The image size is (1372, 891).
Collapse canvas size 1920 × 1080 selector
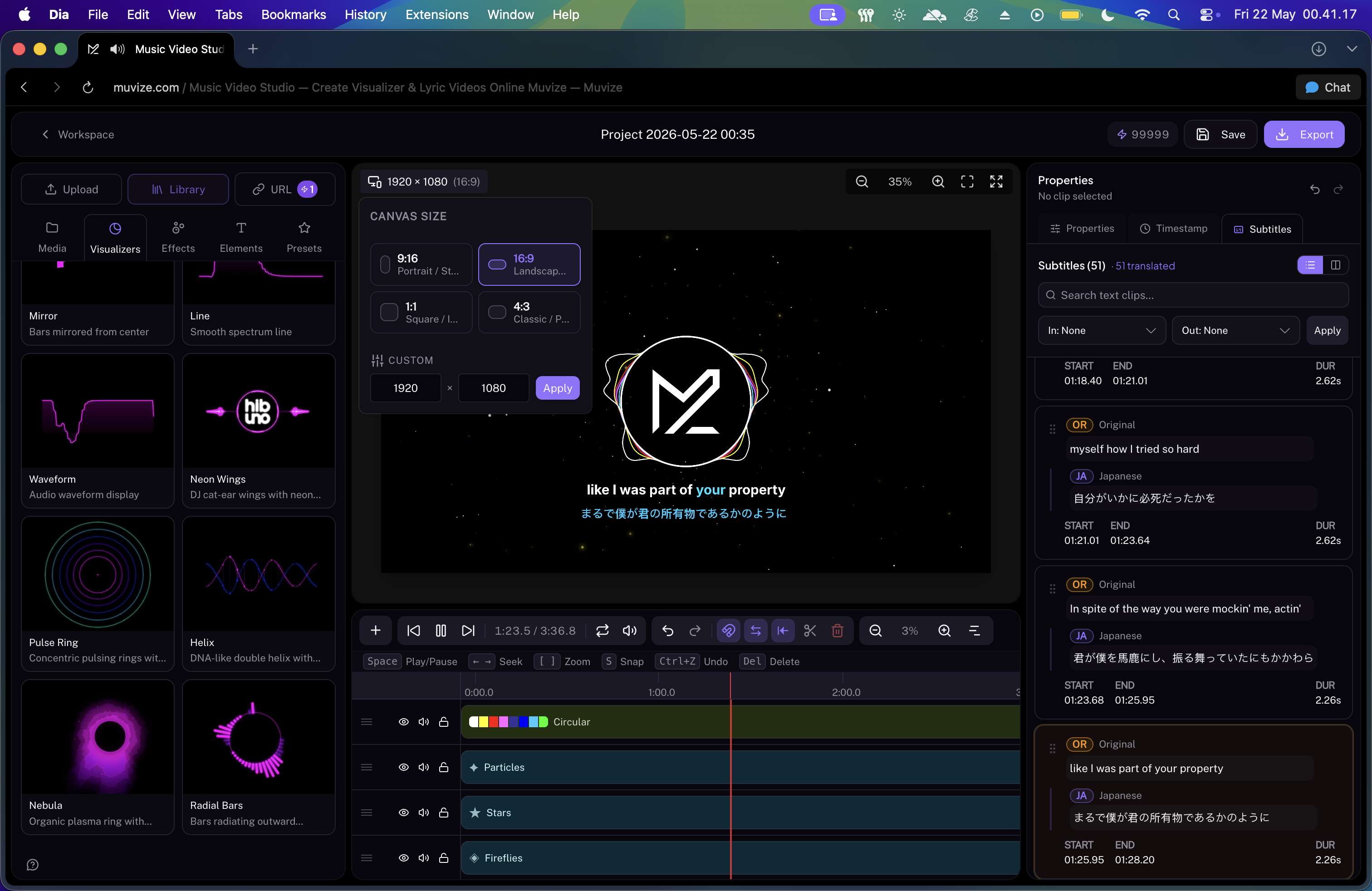[424, 181]
